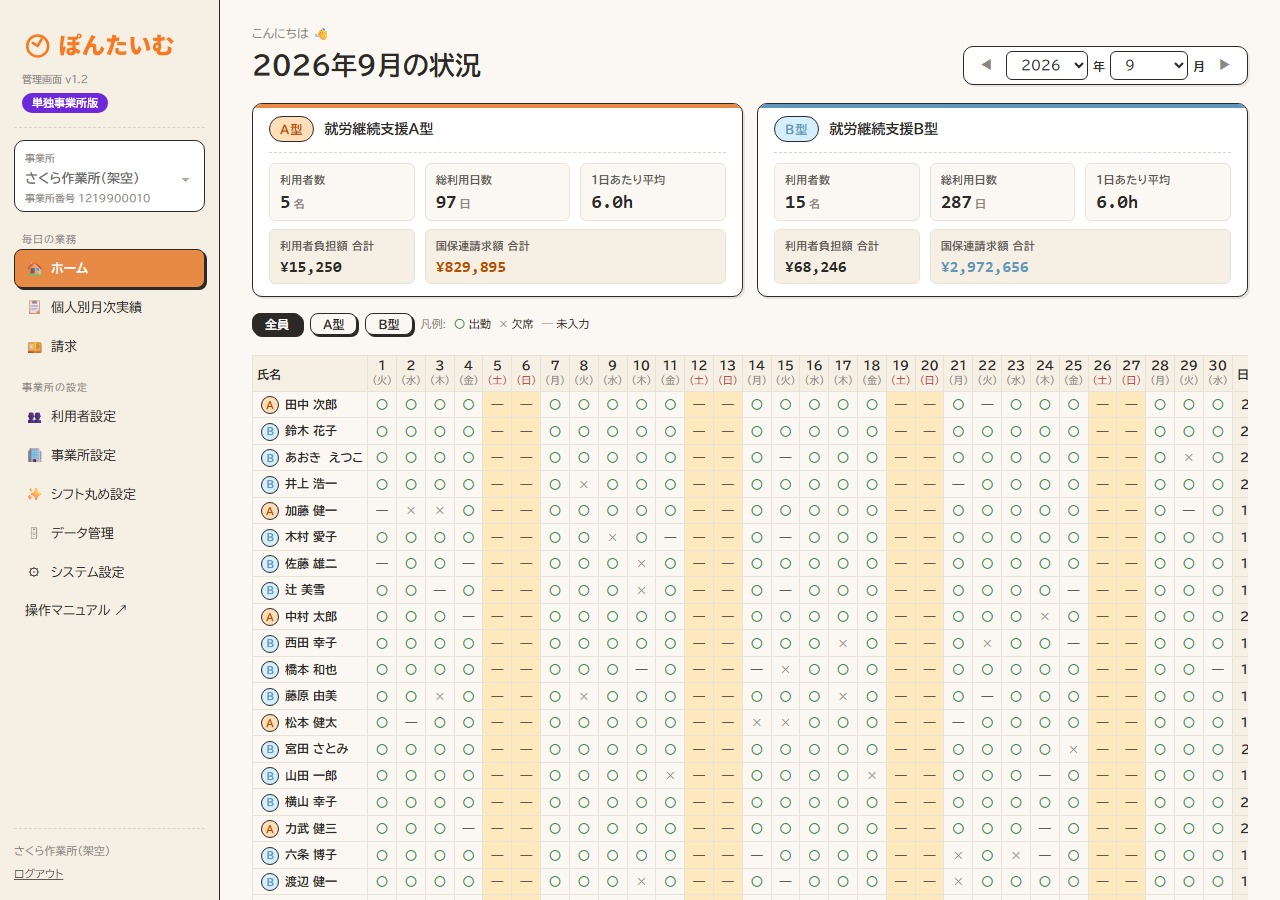
Task: Click the 単独事業所版 badge
Action: pos(65,103)
